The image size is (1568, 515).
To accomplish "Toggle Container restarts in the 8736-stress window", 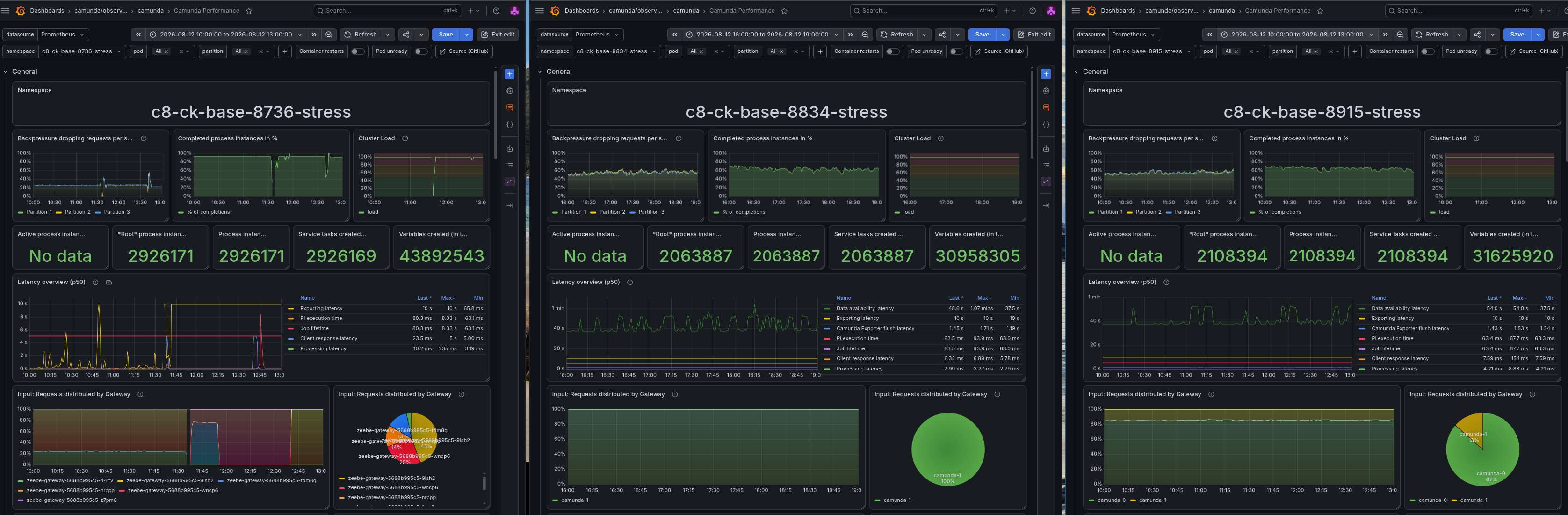I will (x=357, y=51).
